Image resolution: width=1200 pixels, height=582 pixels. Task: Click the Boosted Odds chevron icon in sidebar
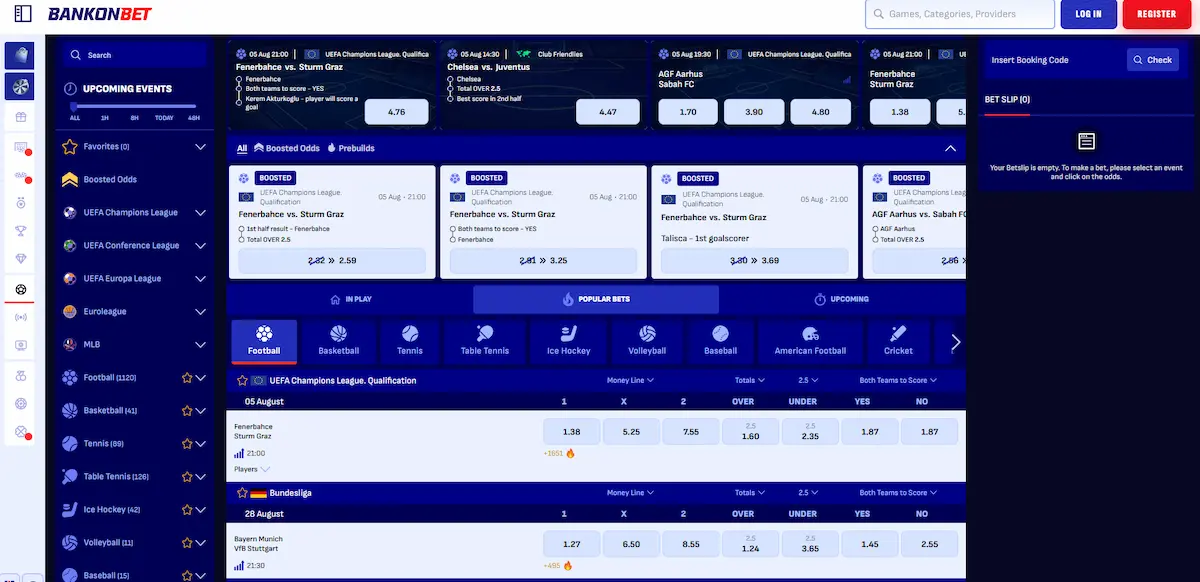tap(70, 180)
